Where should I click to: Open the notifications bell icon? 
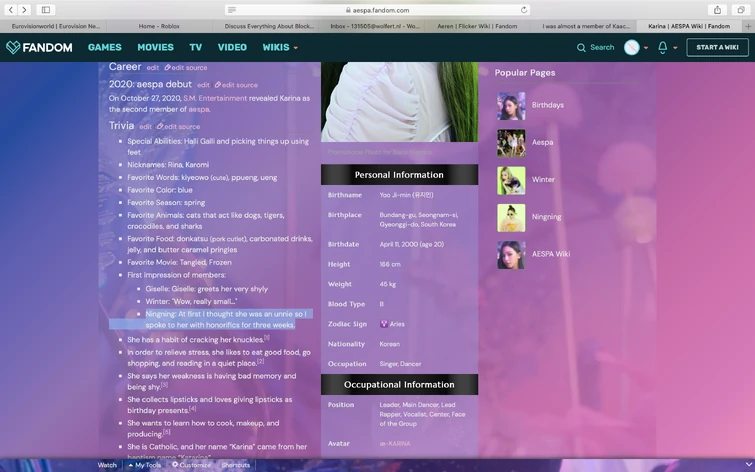663,47
